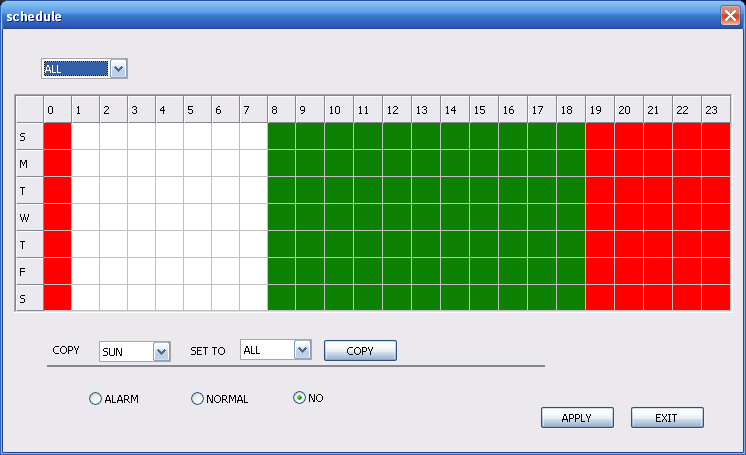The image size is (746, 455).
Task: Click the green cell at Wednesday hour 18
Action: pos(571,217)
